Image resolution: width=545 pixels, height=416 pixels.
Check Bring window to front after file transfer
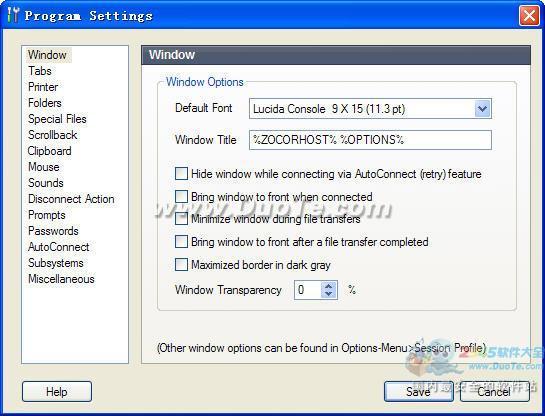click(181, 242)
